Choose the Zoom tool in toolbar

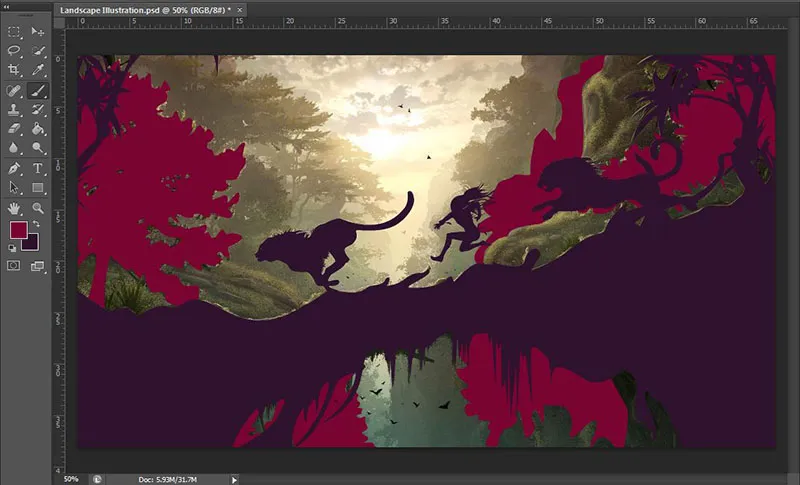[x=38, y=208]
